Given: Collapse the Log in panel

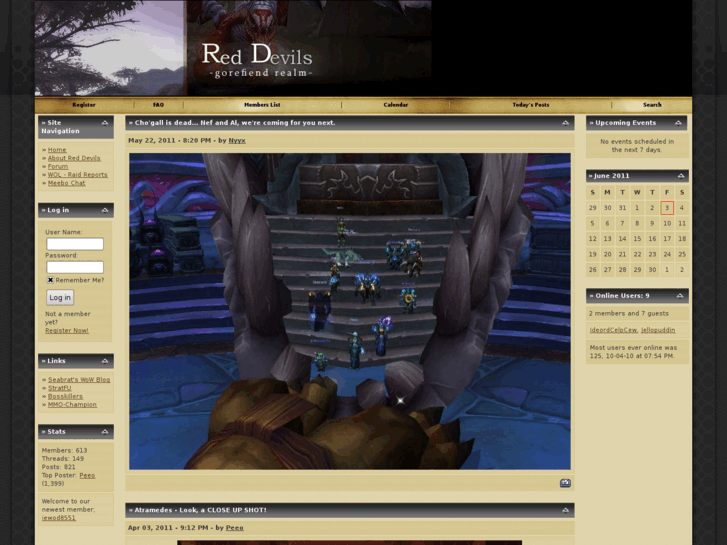Looking at the screenshot, I should 105,210.
